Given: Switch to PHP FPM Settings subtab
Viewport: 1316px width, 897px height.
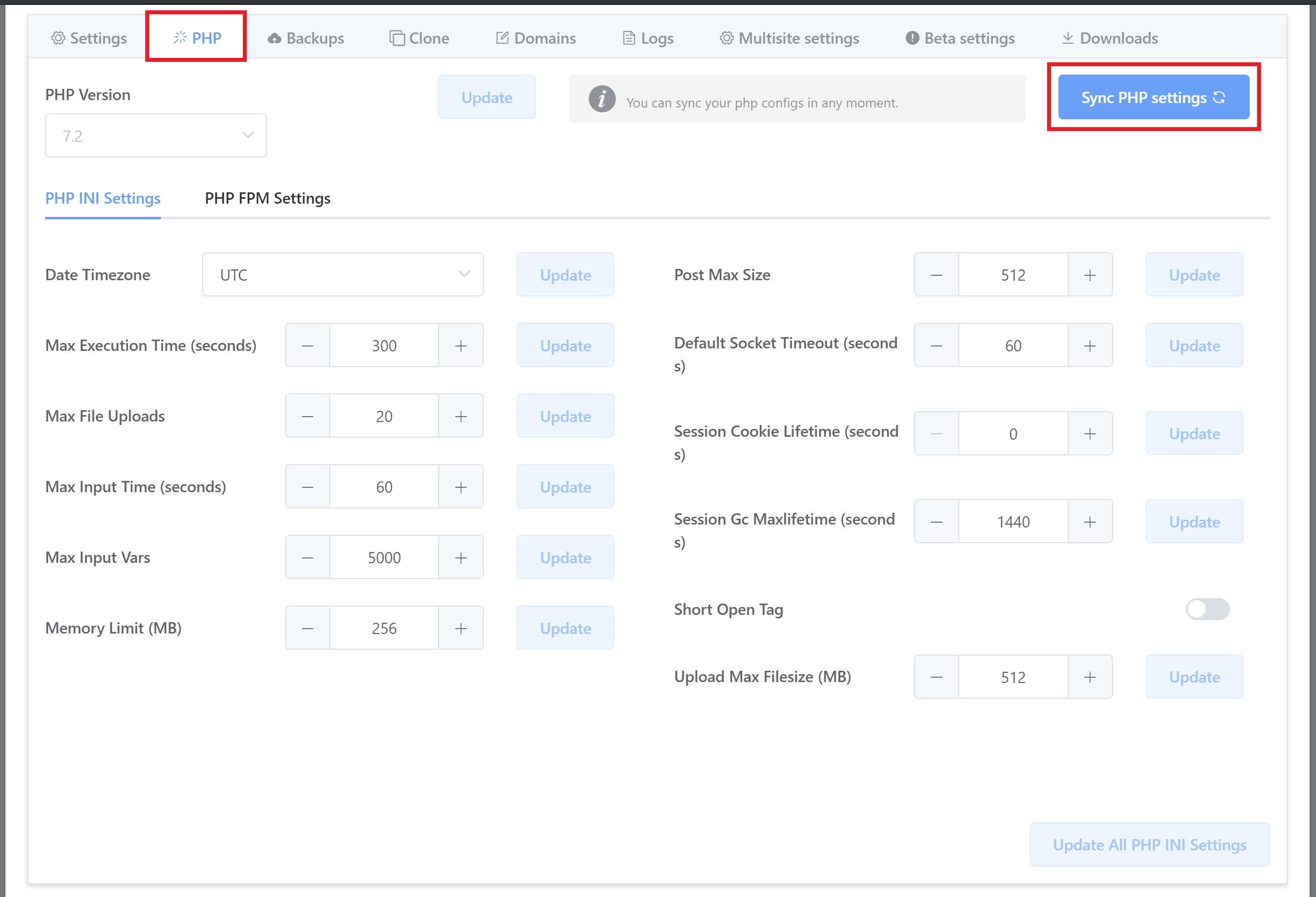Looking at the screenshot, I should 267,198.
